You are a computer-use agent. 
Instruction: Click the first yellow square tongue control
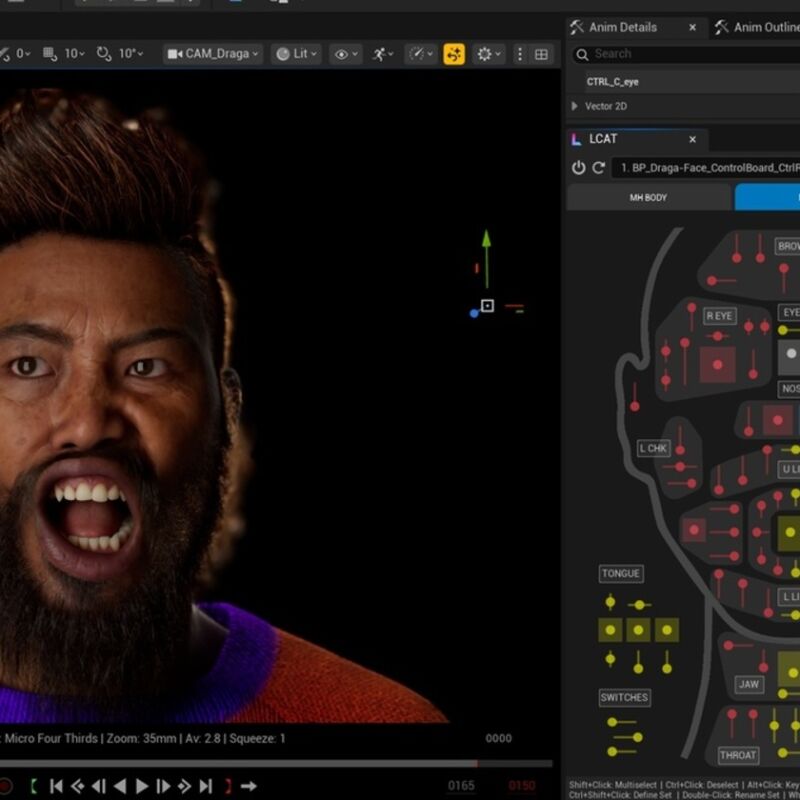(610, 630)
